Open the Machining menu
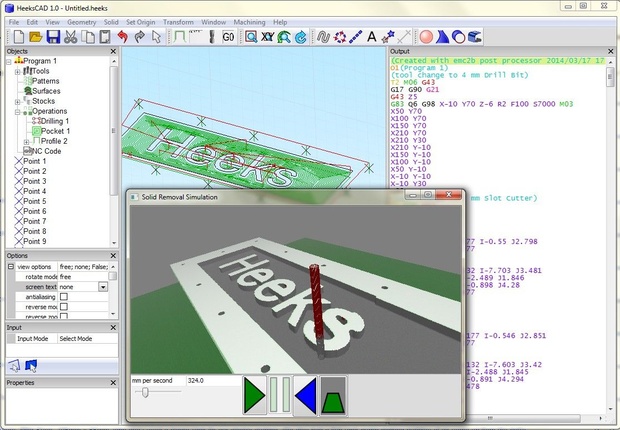Screen dimensions: 620x430 (249, 22)
